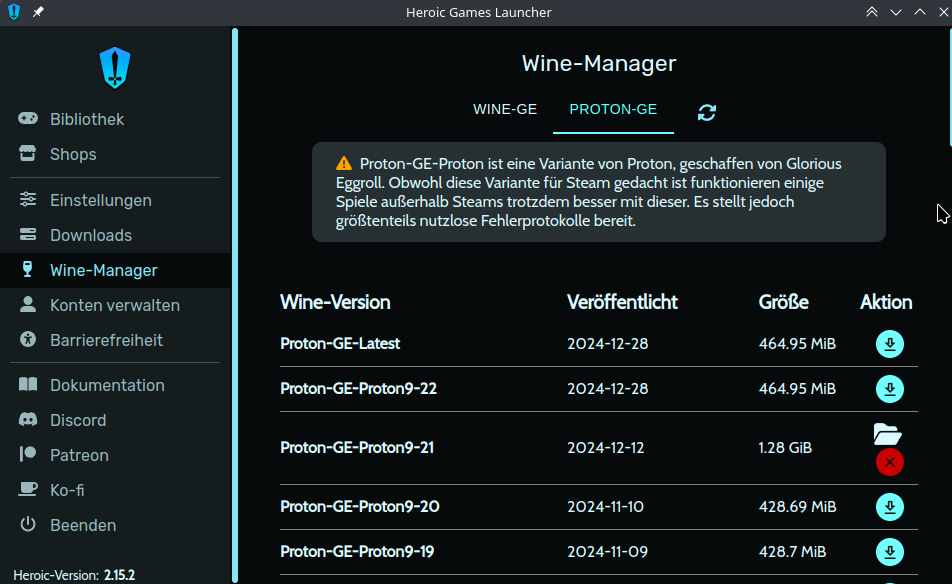This screenshot has width=952, height=584.
Task: Select Wine-Manager in the sidebar
Action: tap(115, 270)
